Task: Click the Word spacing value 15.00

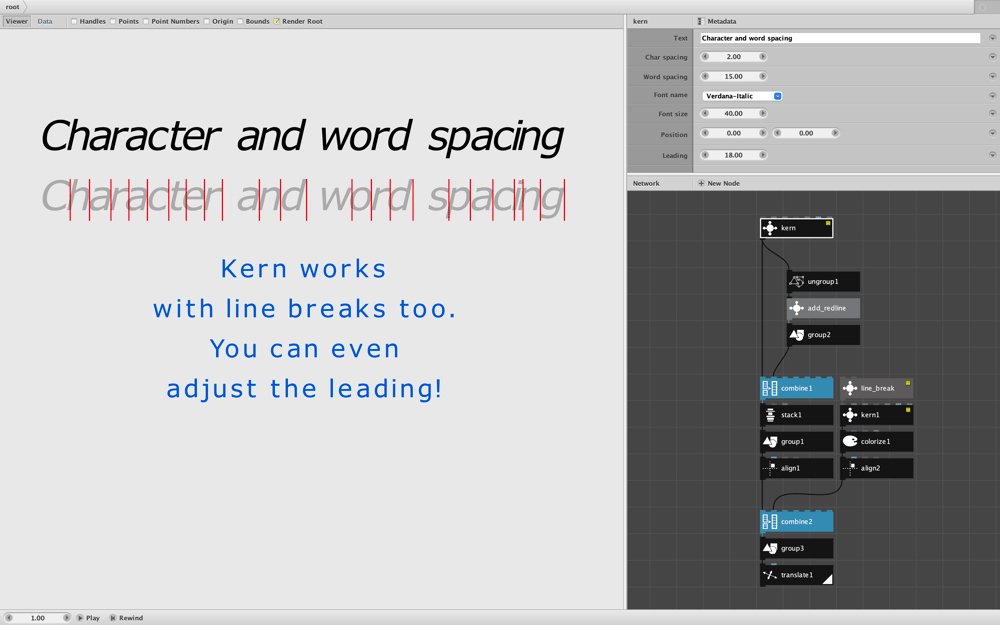Action: click(733, 76)
